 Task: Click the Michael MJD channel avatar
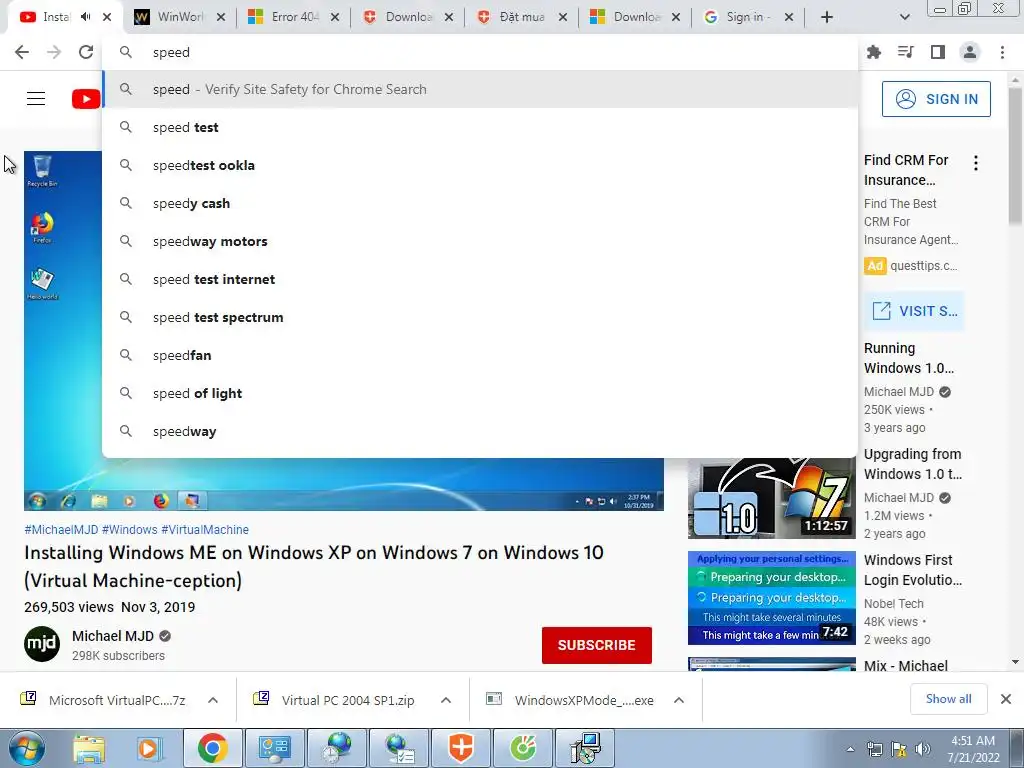pos(42,644)
